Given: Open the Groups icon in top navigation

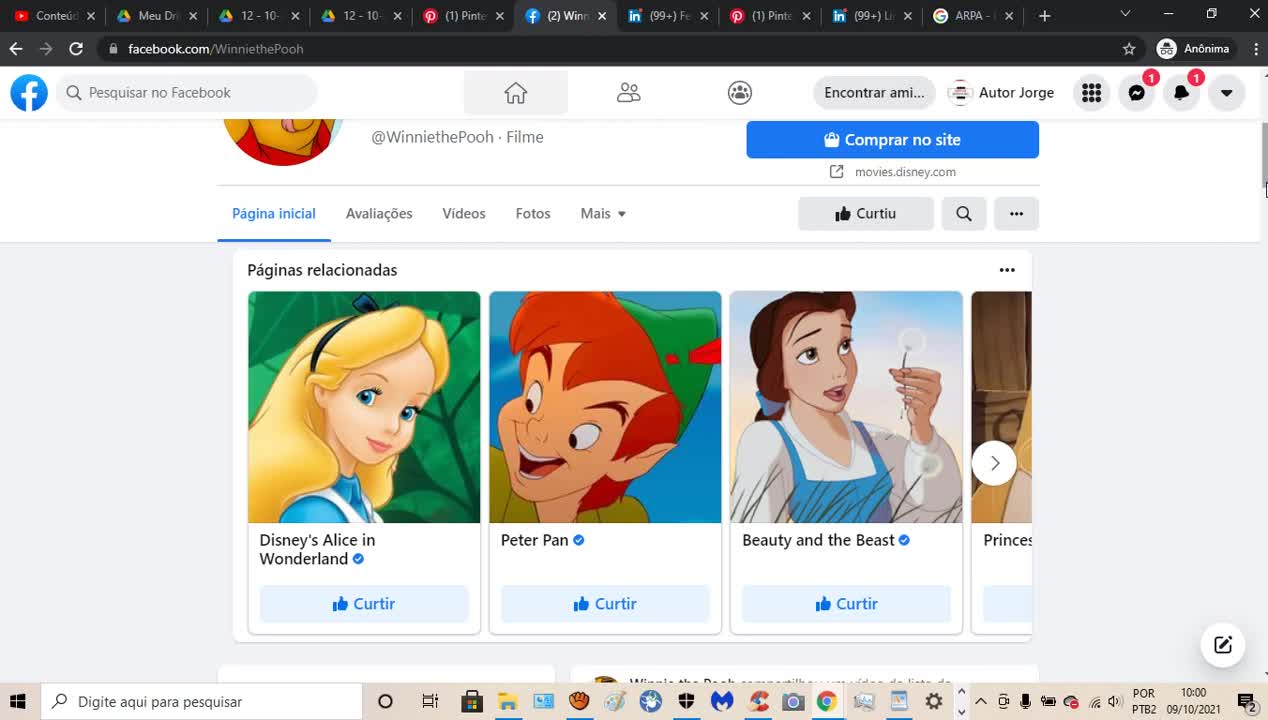Looking at the screenshot, I should point(740,93).
